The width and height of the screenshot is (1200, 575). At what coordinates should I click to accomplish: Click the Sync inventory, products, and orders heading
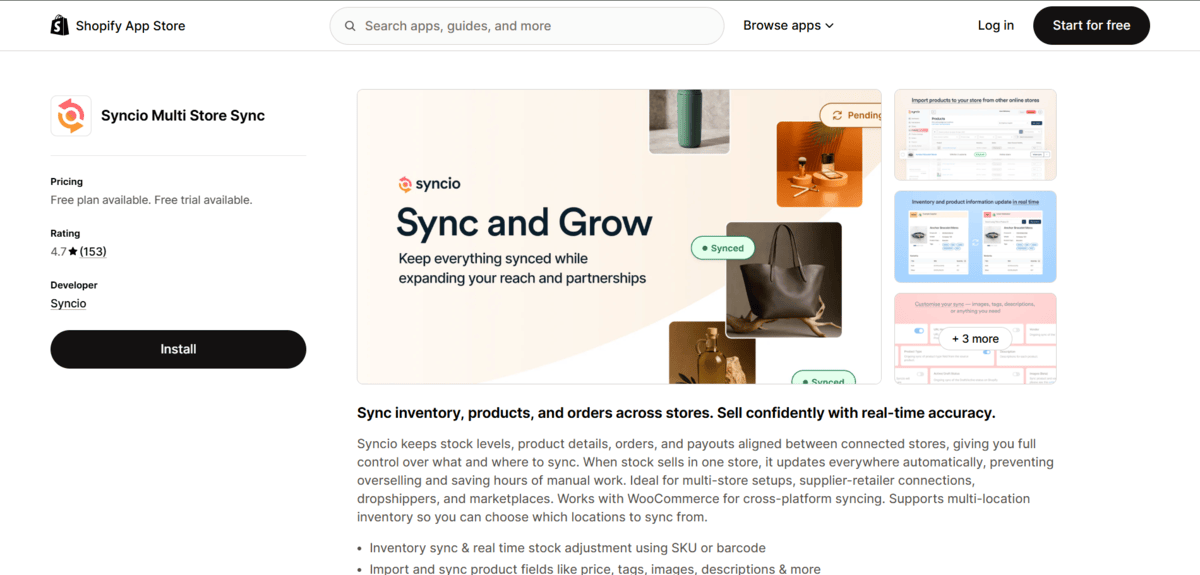click(x=676, y=413)
